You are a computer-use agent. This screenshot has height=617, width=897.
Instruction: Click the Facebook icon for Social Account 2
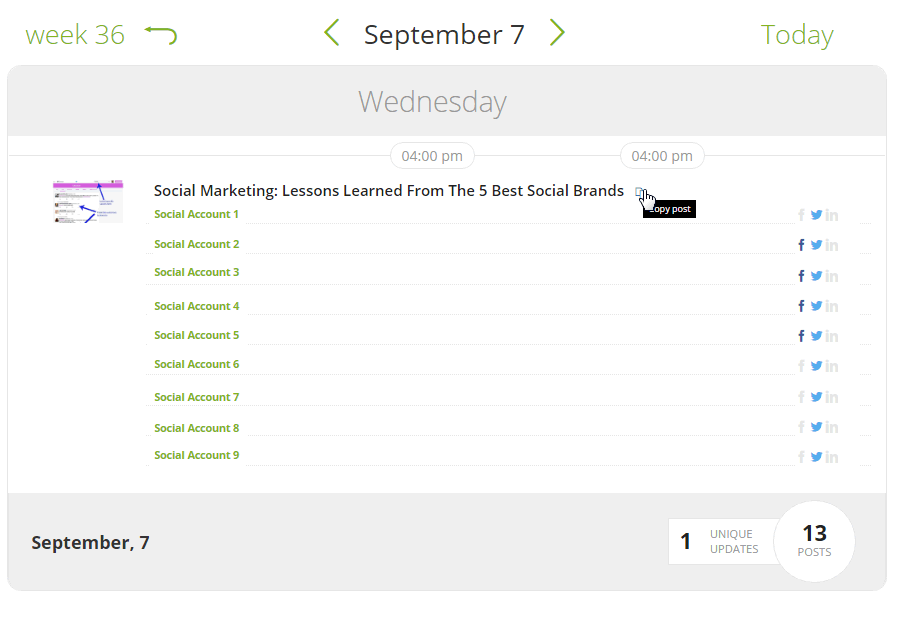(801, 245)
